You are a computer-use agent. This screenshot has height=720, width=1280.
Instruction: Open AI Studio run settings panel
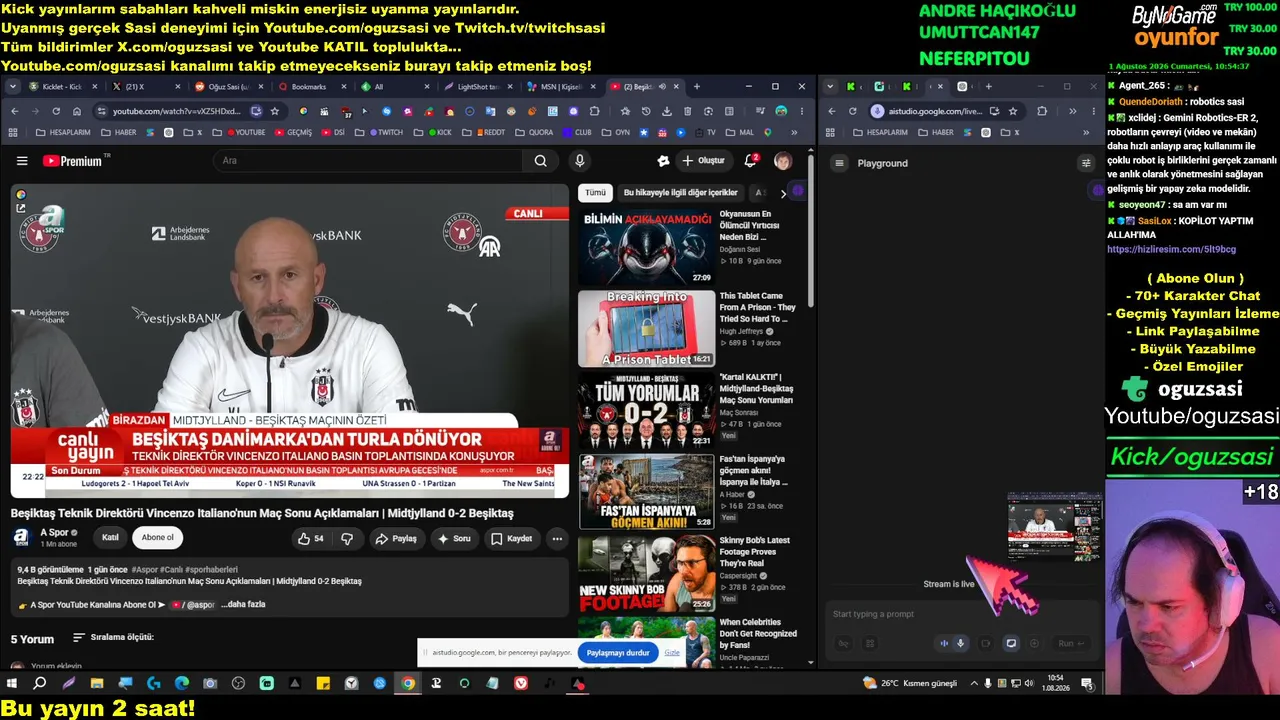pos(1086,163)
